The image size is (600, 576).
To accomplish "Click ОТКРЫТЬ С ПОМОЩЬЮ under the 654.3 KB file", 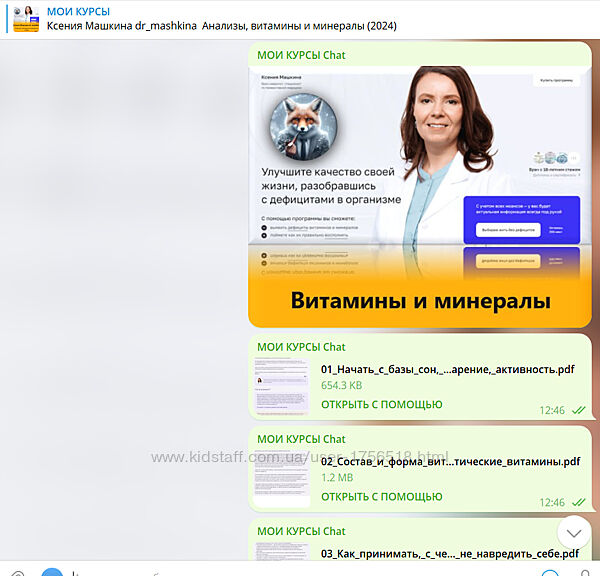I will click(x=381, y=404).
